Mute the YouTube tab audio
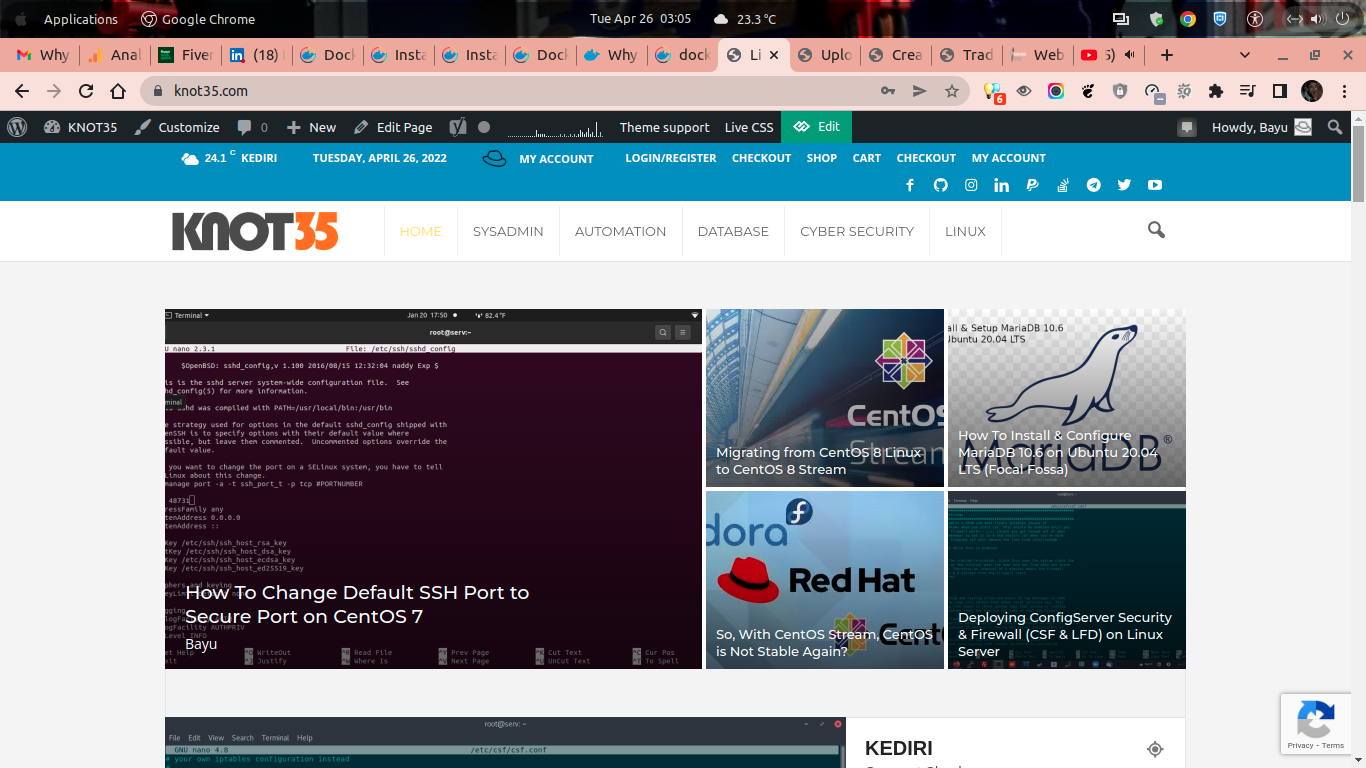 point(1129,55)
